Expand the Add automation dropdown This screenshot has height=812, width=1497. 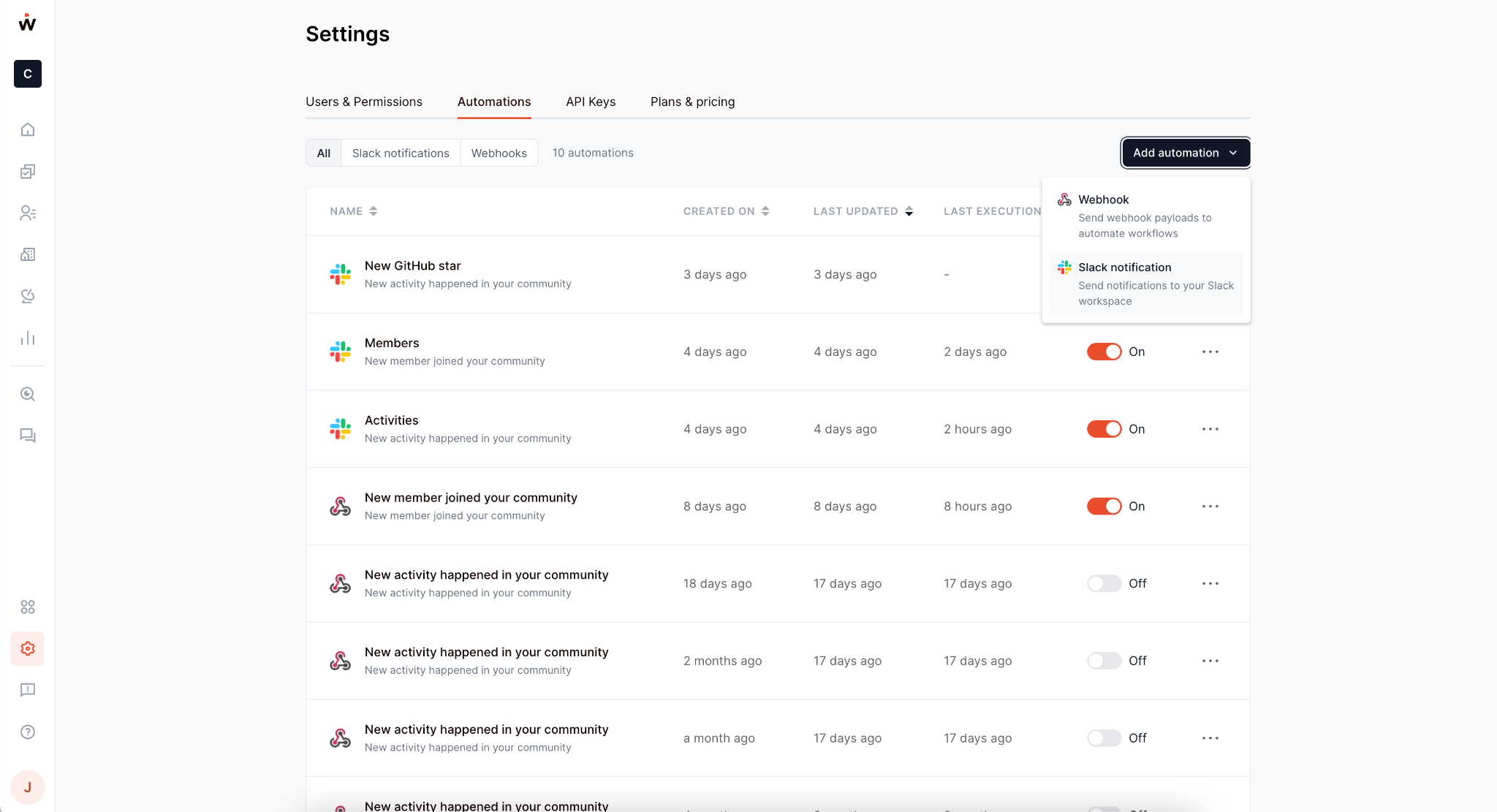pos(1185,153)
